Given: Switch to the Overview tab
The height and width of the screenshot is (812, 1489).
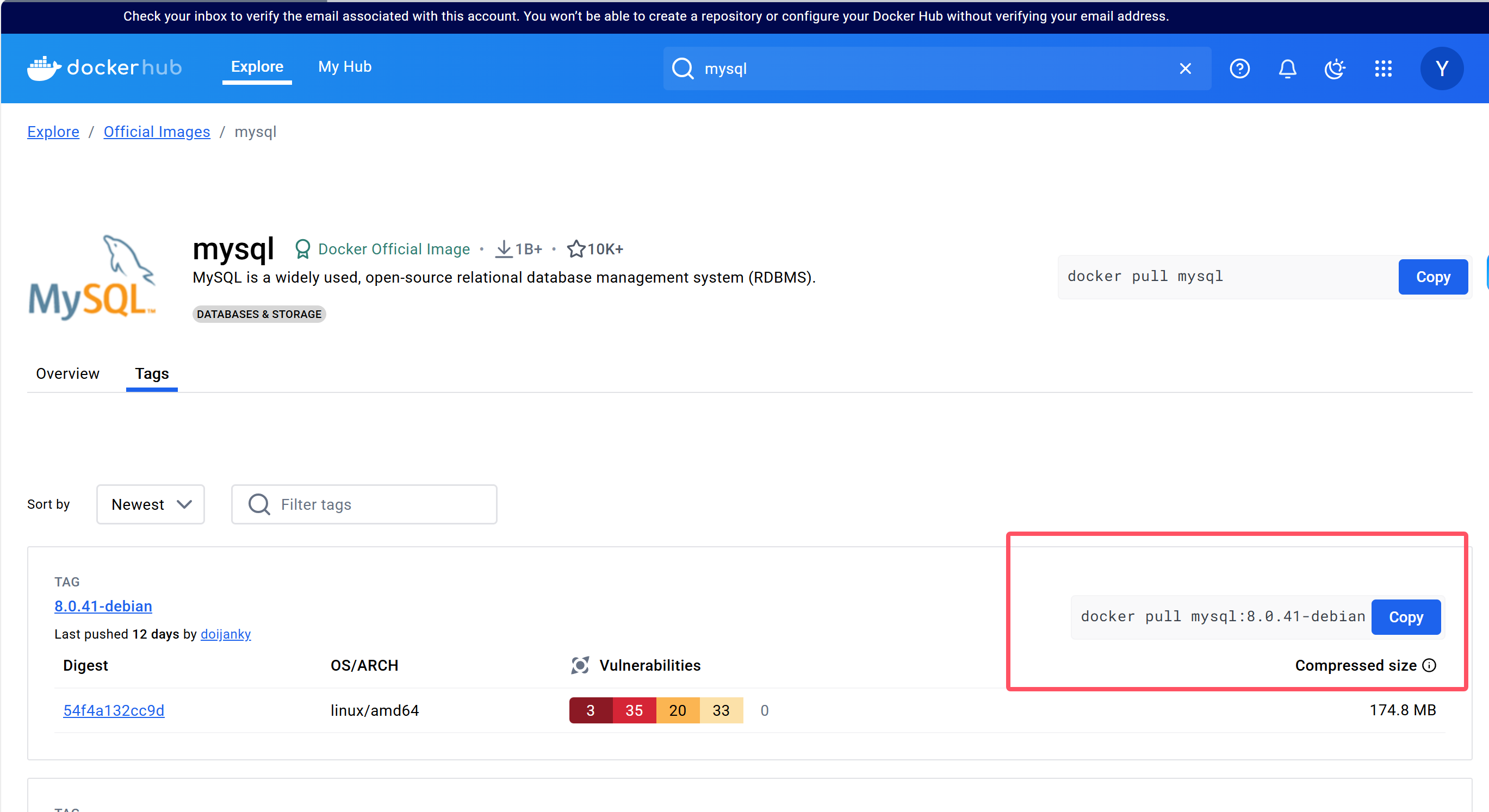Looking at the screenshot, I should tap(67, 373).
